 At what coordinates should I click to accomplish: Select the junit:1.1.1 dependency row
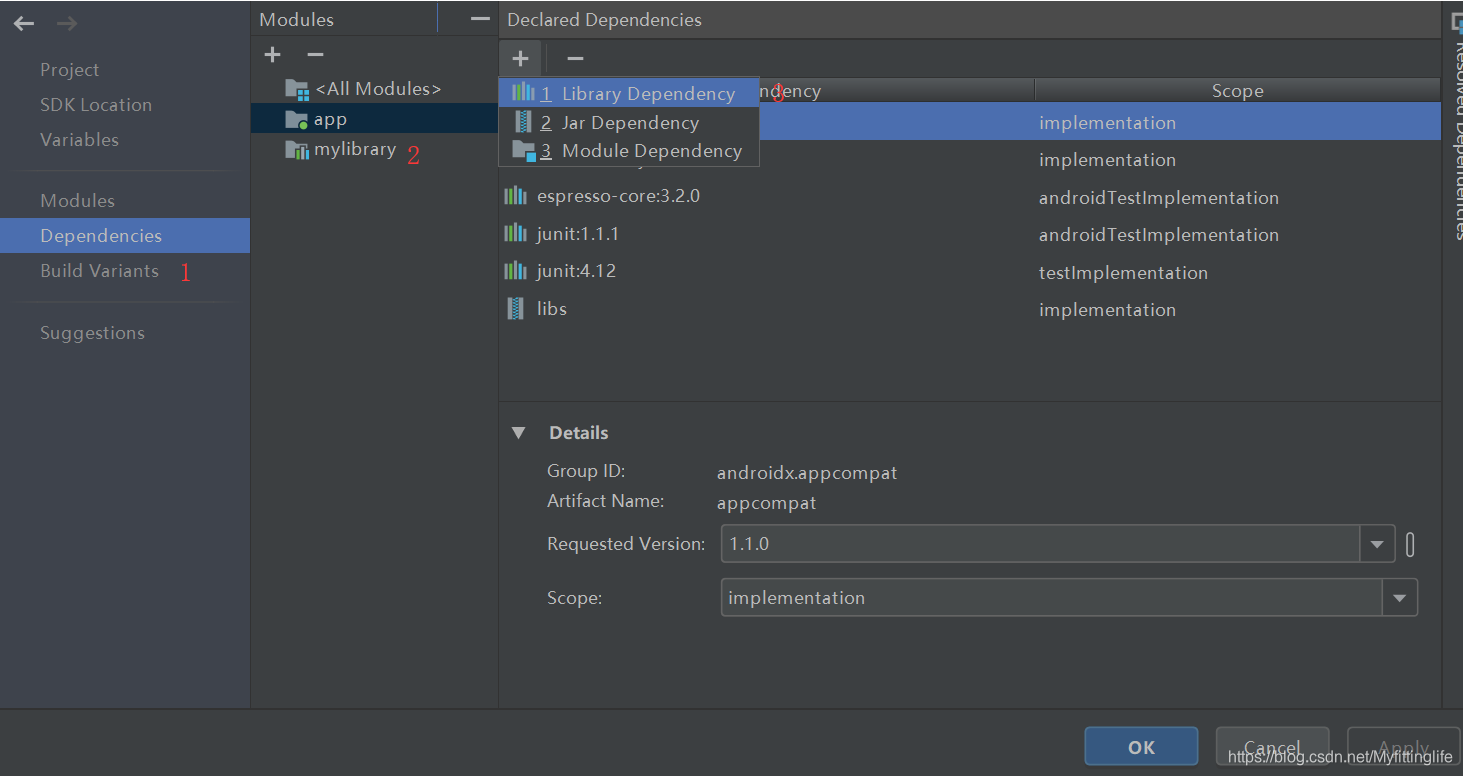click(969, 234)
